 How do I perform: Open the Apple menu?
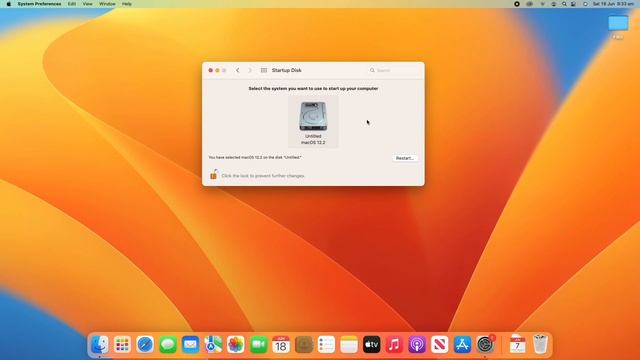[x=9, y=4]
